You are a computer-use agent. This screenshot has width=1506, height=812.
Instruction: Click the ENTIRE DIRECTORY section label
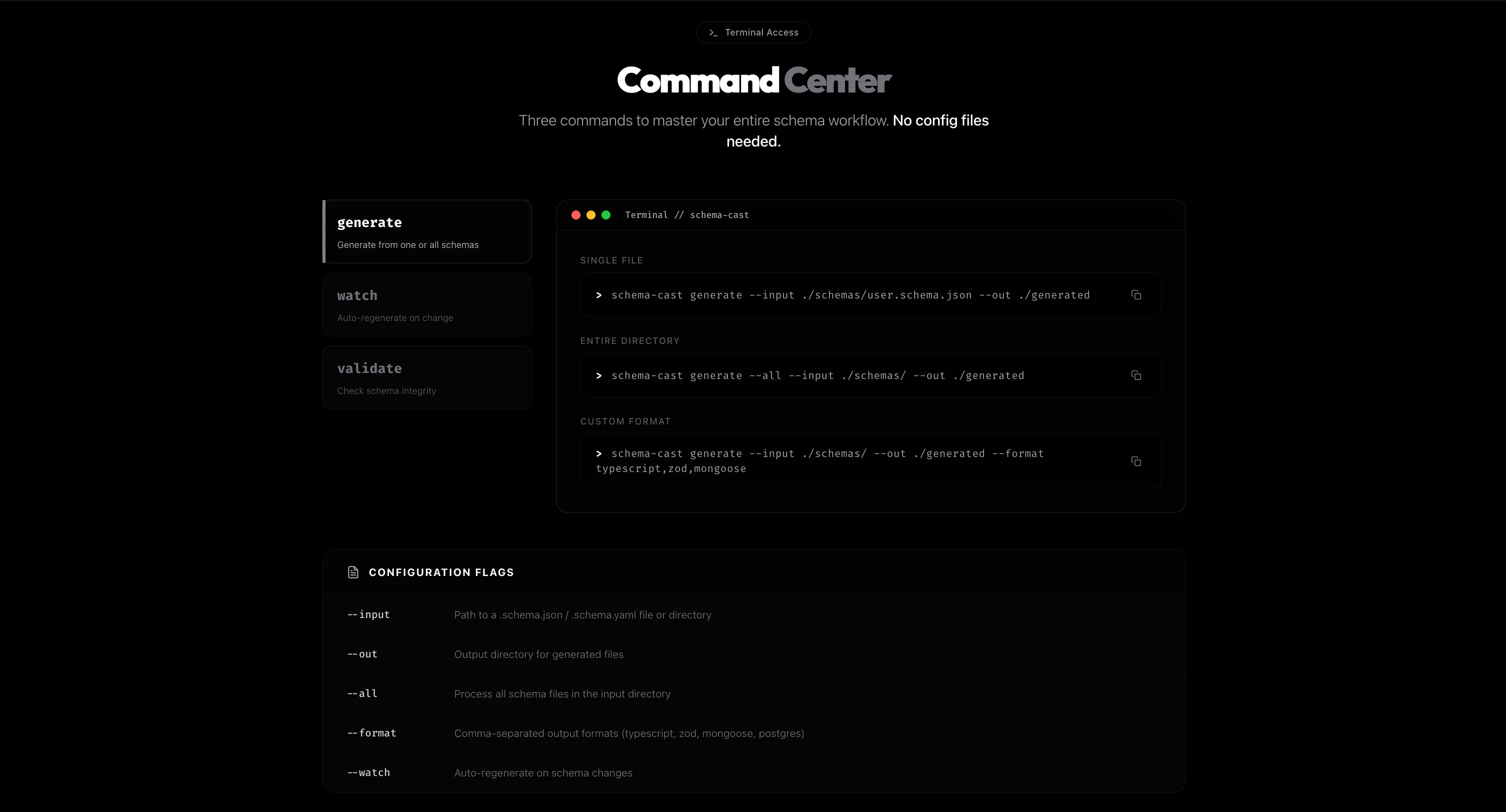(x=629, y=341)
